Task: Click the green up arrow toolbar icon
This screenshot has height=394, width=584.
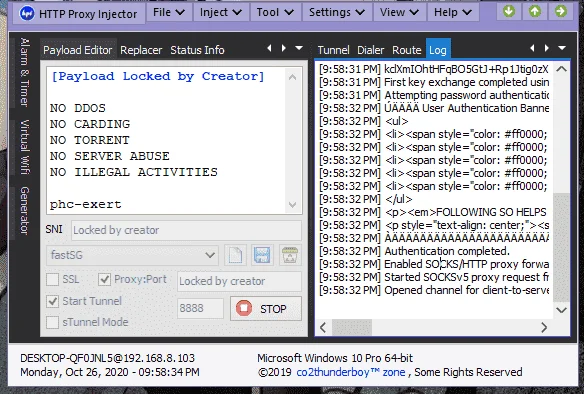Action: [x=535, y=12]
